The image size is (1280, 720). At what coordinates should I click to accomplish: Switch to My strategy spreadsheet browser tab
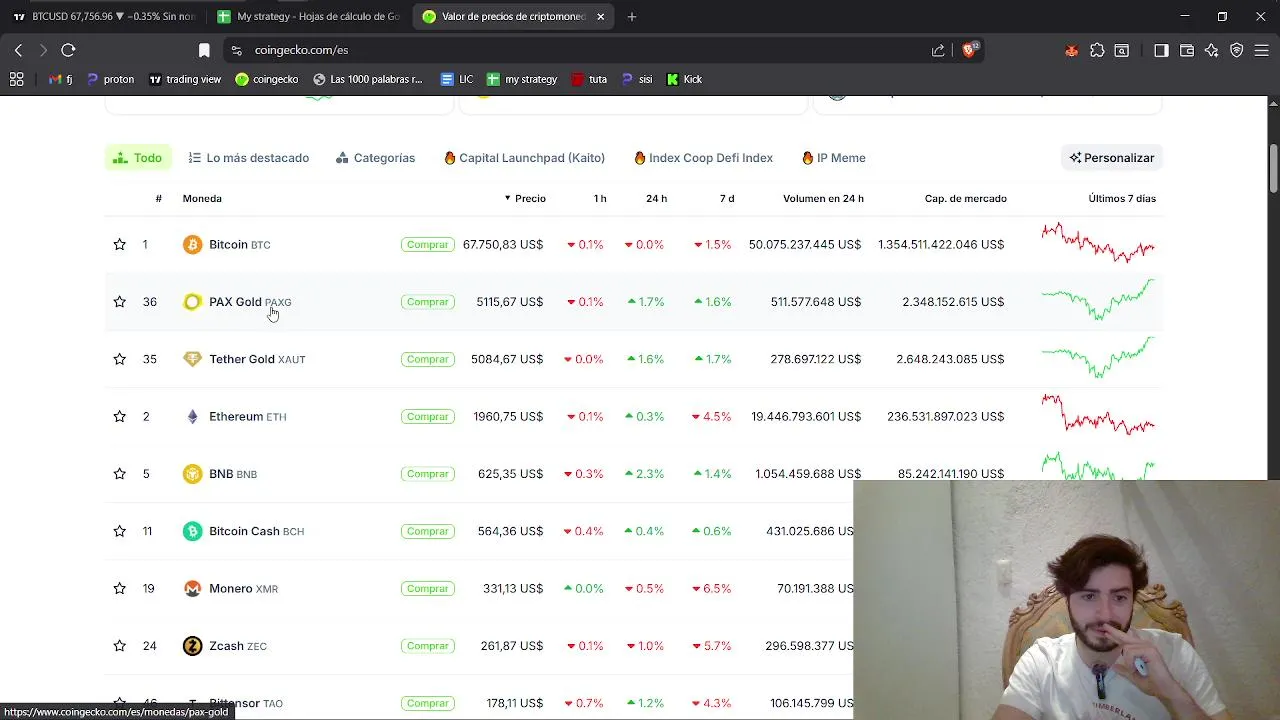[308, 16]
